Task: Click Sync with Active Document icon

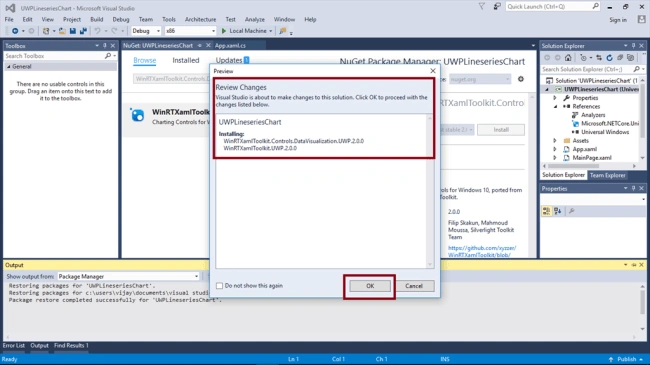Action: point(599,58)
